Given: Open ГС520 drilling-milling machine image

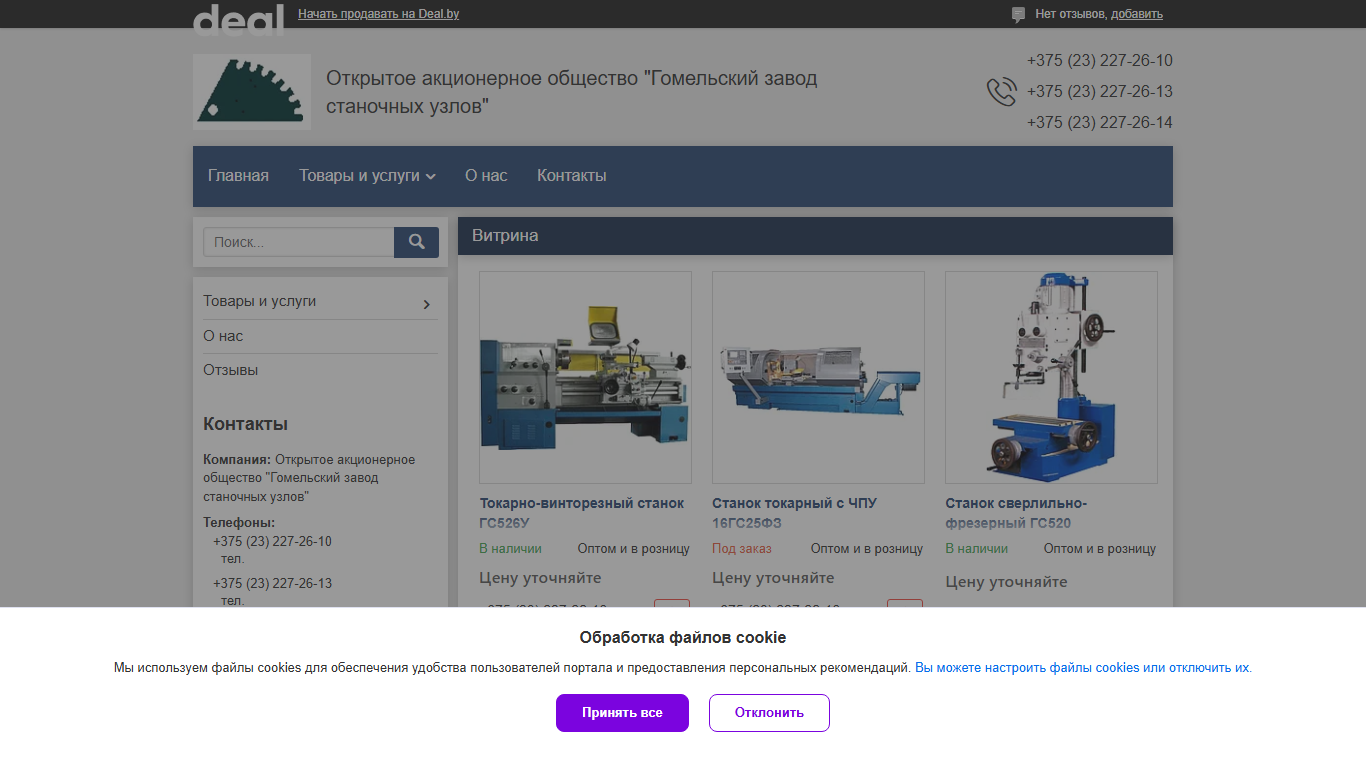Looking at the screenshot, I should 1051,378.
